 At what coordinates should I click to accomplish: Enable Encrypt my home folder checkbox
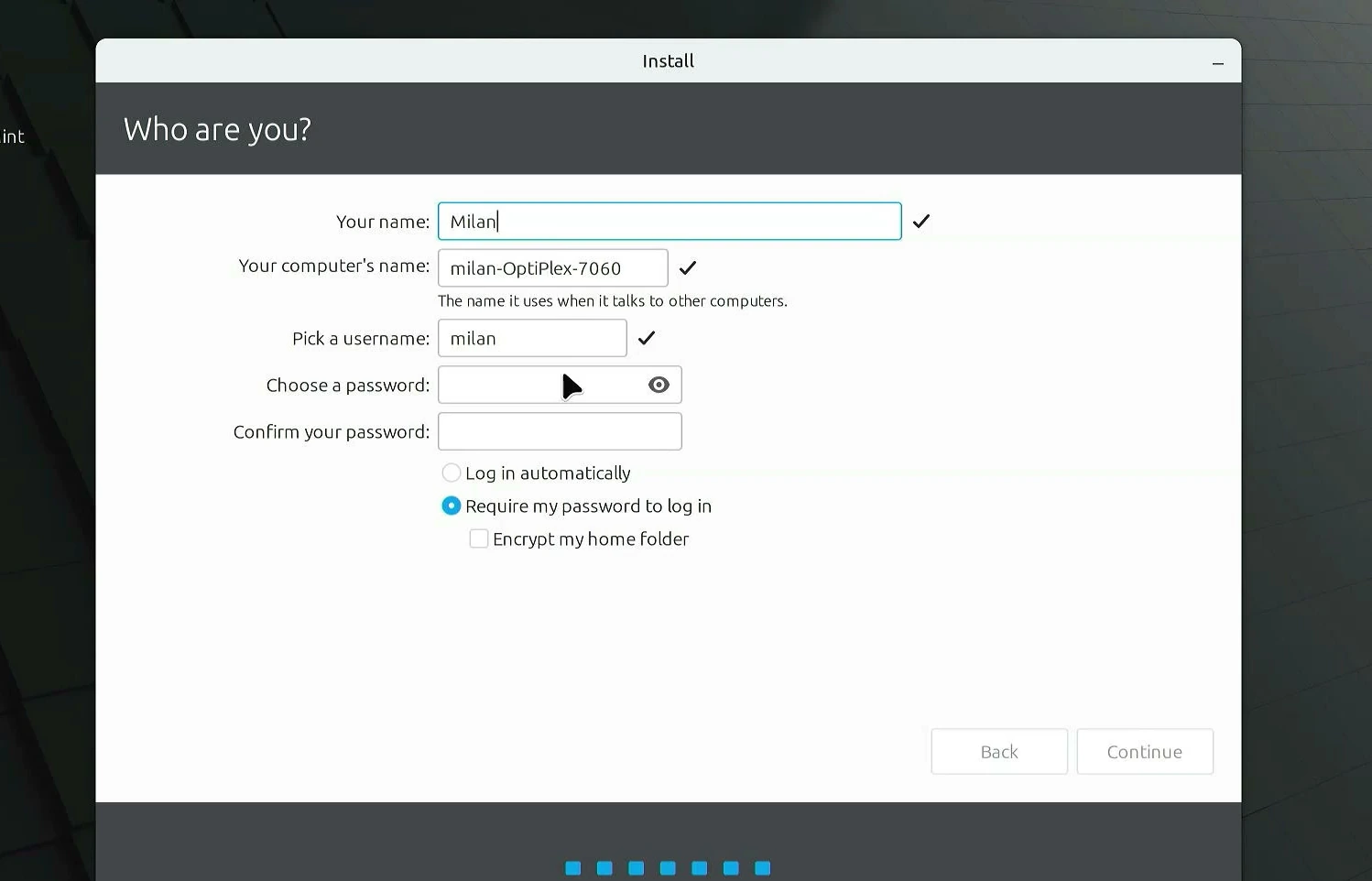pyautogui.click(x=479, y=538)
